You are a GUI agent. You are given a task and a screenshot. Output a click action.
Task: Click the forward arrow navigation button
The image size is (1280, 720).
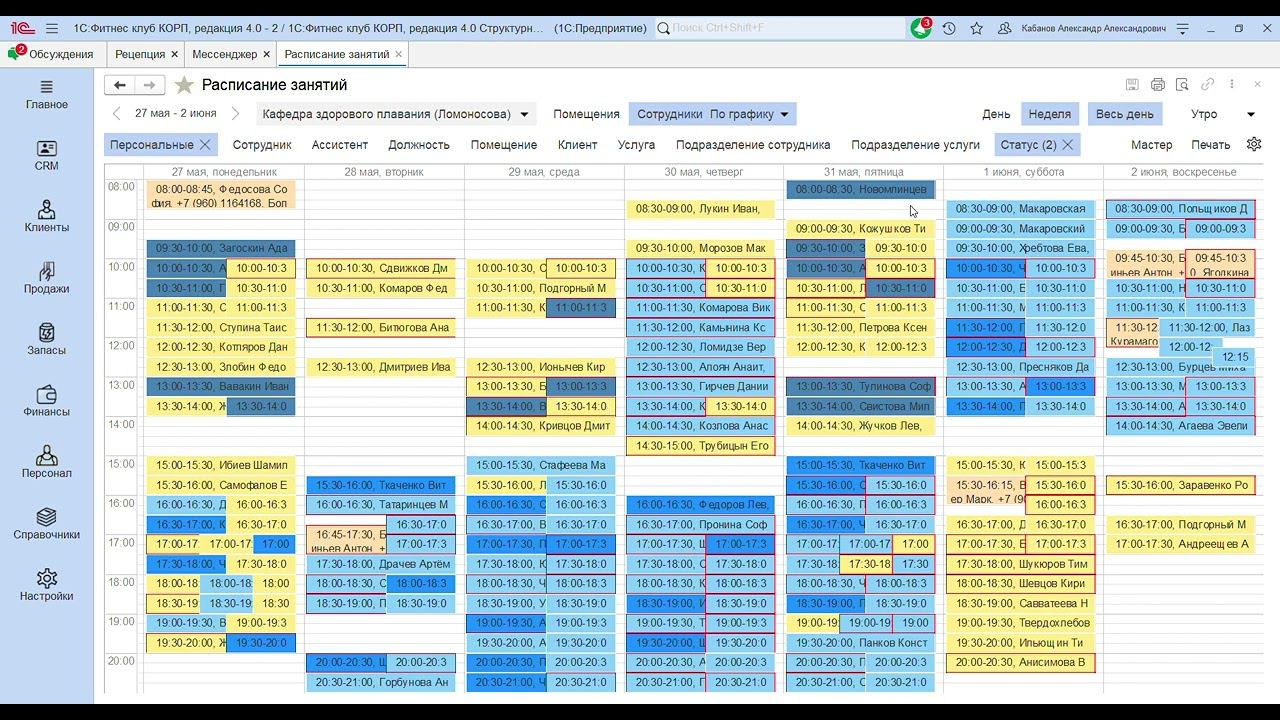(x=149, y=85)
